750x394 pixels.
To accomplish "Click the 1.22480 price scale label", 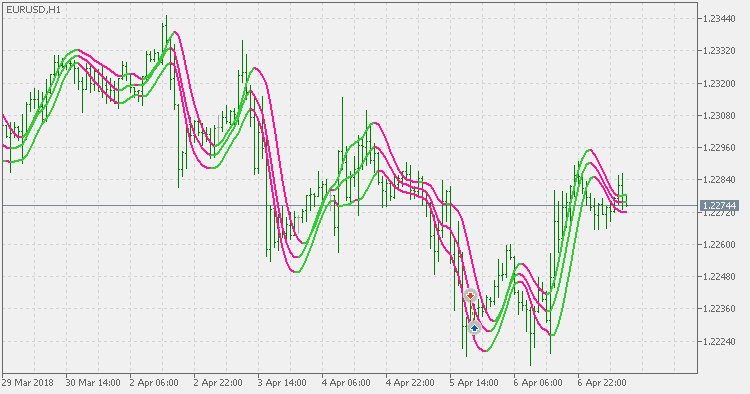I will 719,277.
